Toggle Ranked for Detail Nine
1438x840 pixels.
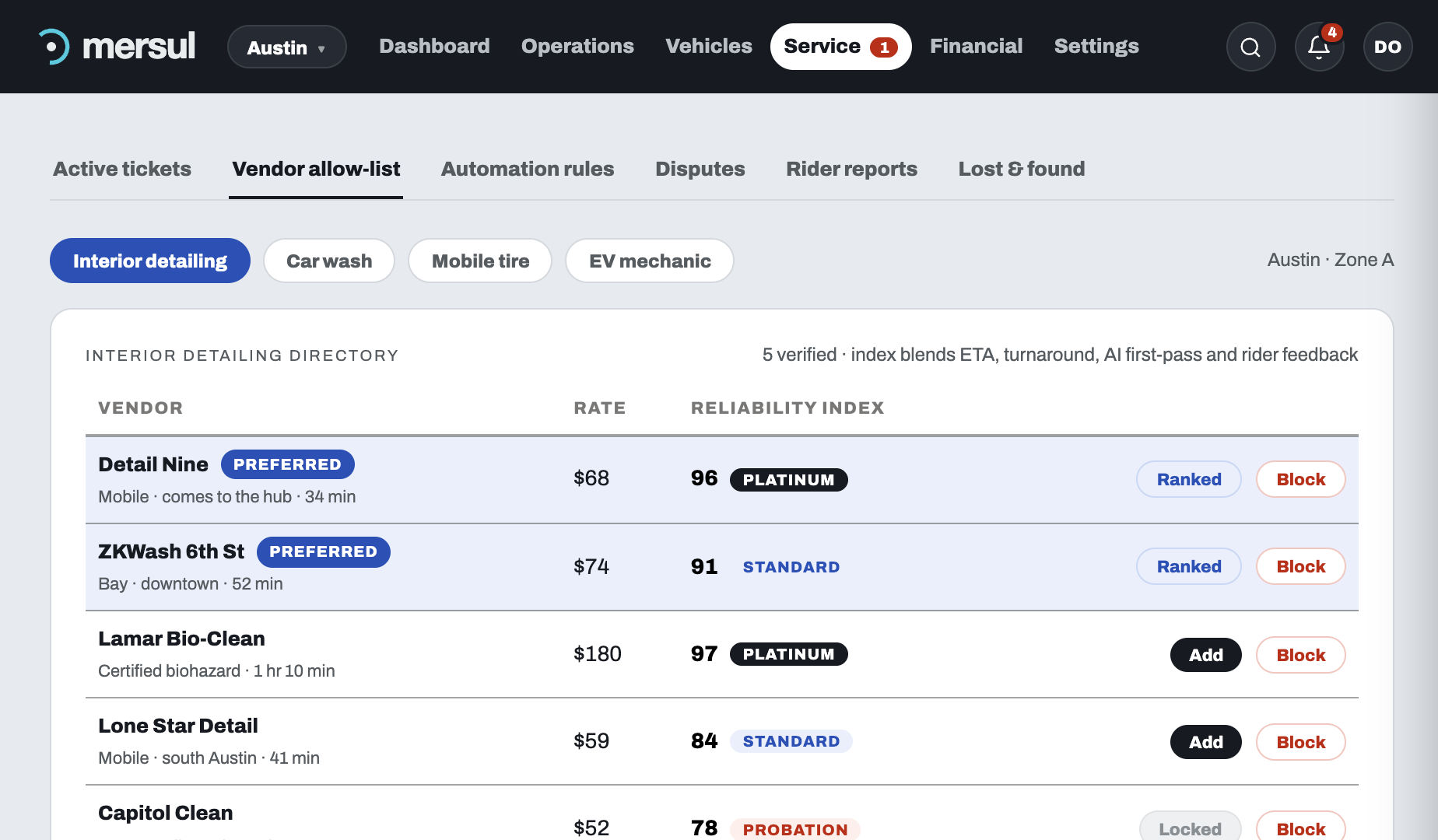(1189, 479)
